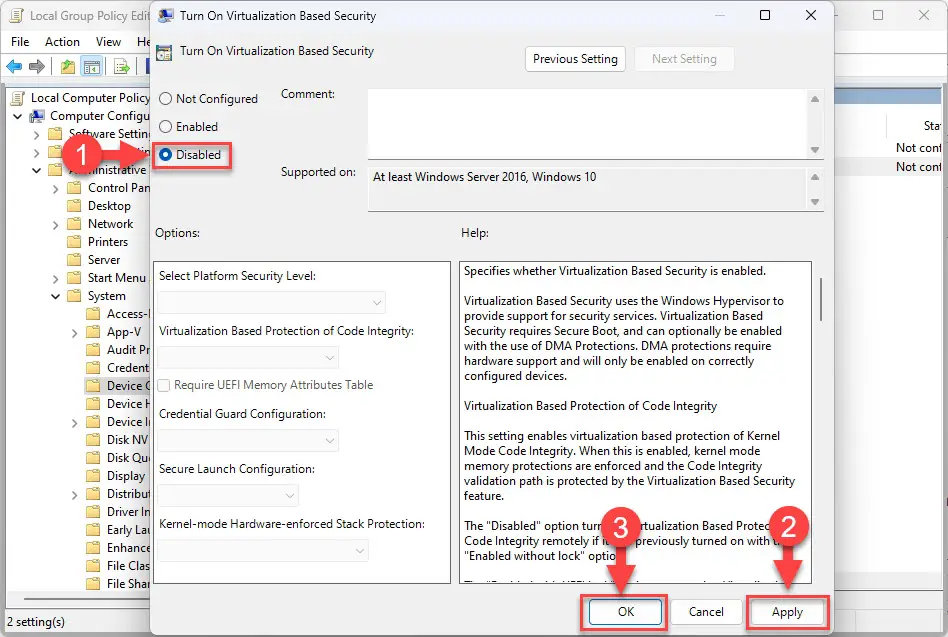Click the folder icon next to Display
The image size is (948, 637).
coord(93,476)
